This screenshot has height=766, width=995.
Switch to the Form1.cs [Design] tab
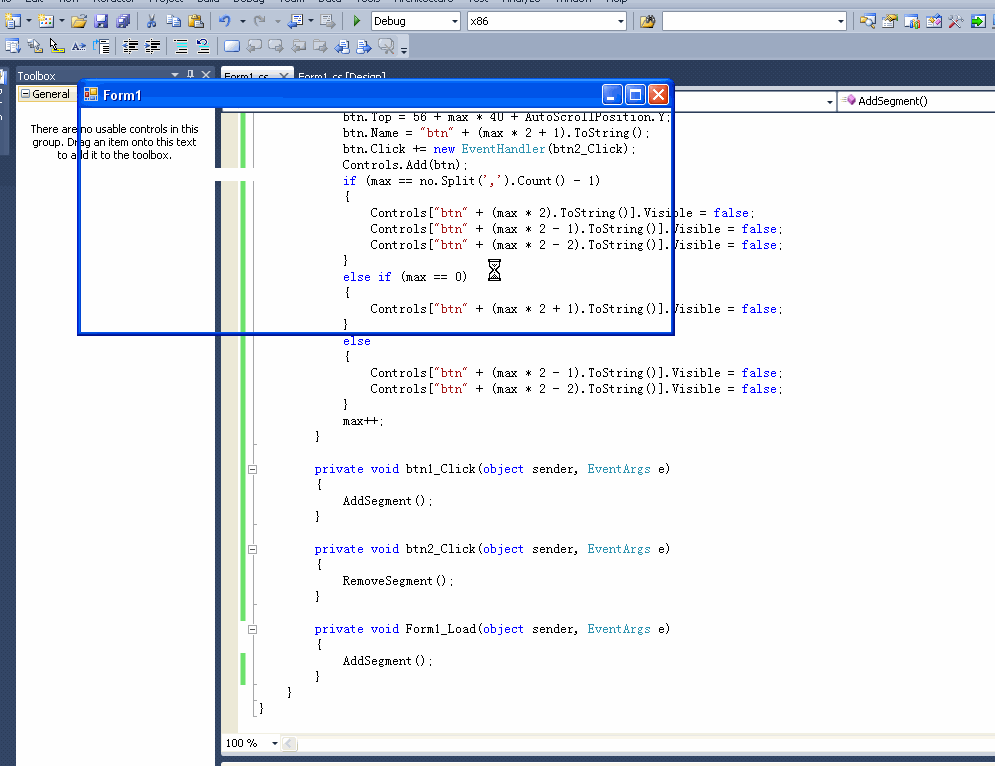[x=342, y=76]
